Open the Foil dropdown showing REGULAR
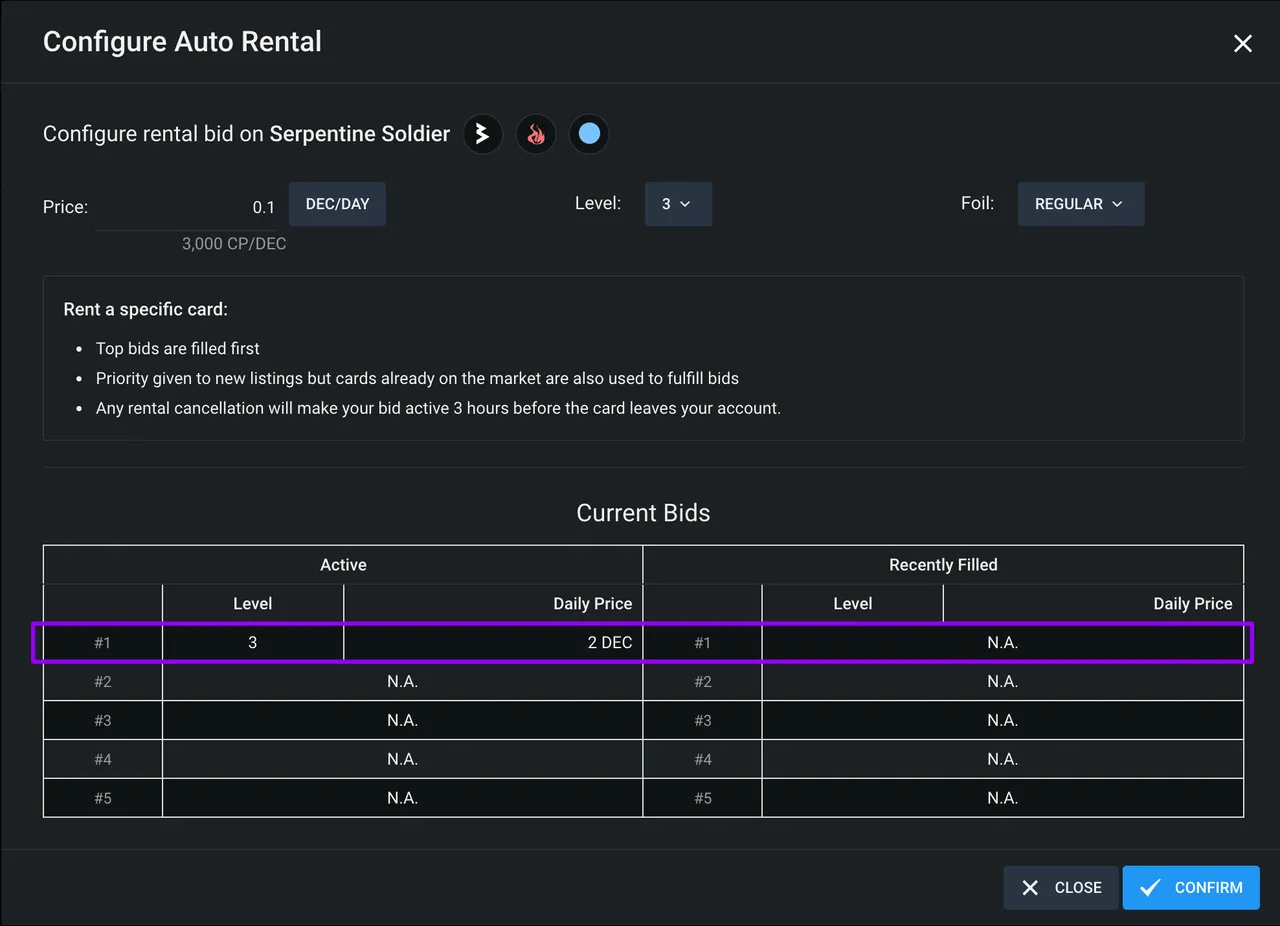The width and height of the screenshot is (1280, 926). point(1081,204)
